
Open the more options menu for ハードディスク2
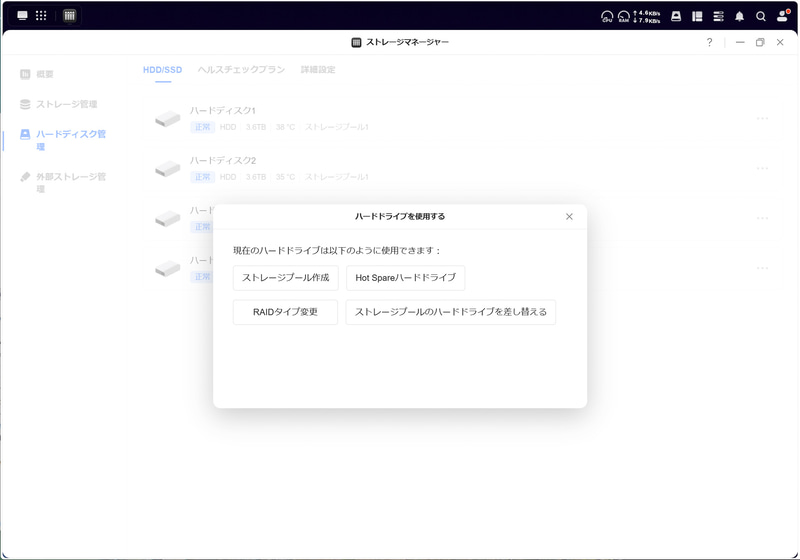[763, 168]
